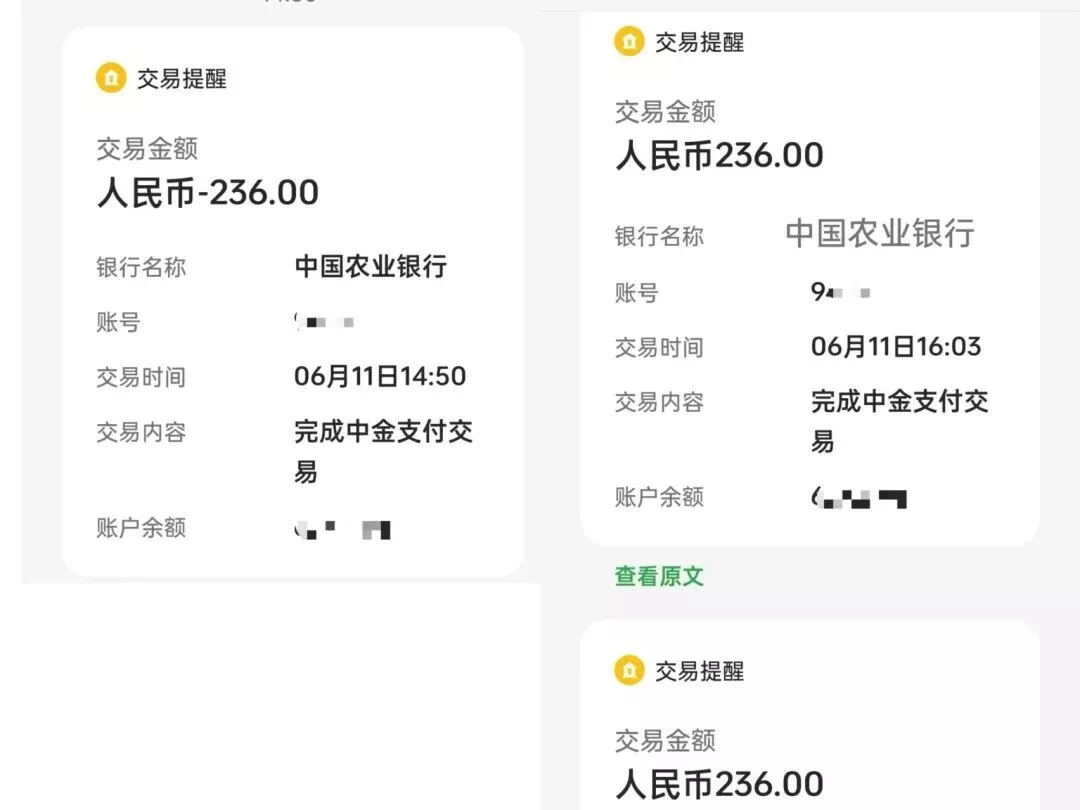Click the house symbol inside the left yellow circle
Screen dimensions: 1080x810
111,77
